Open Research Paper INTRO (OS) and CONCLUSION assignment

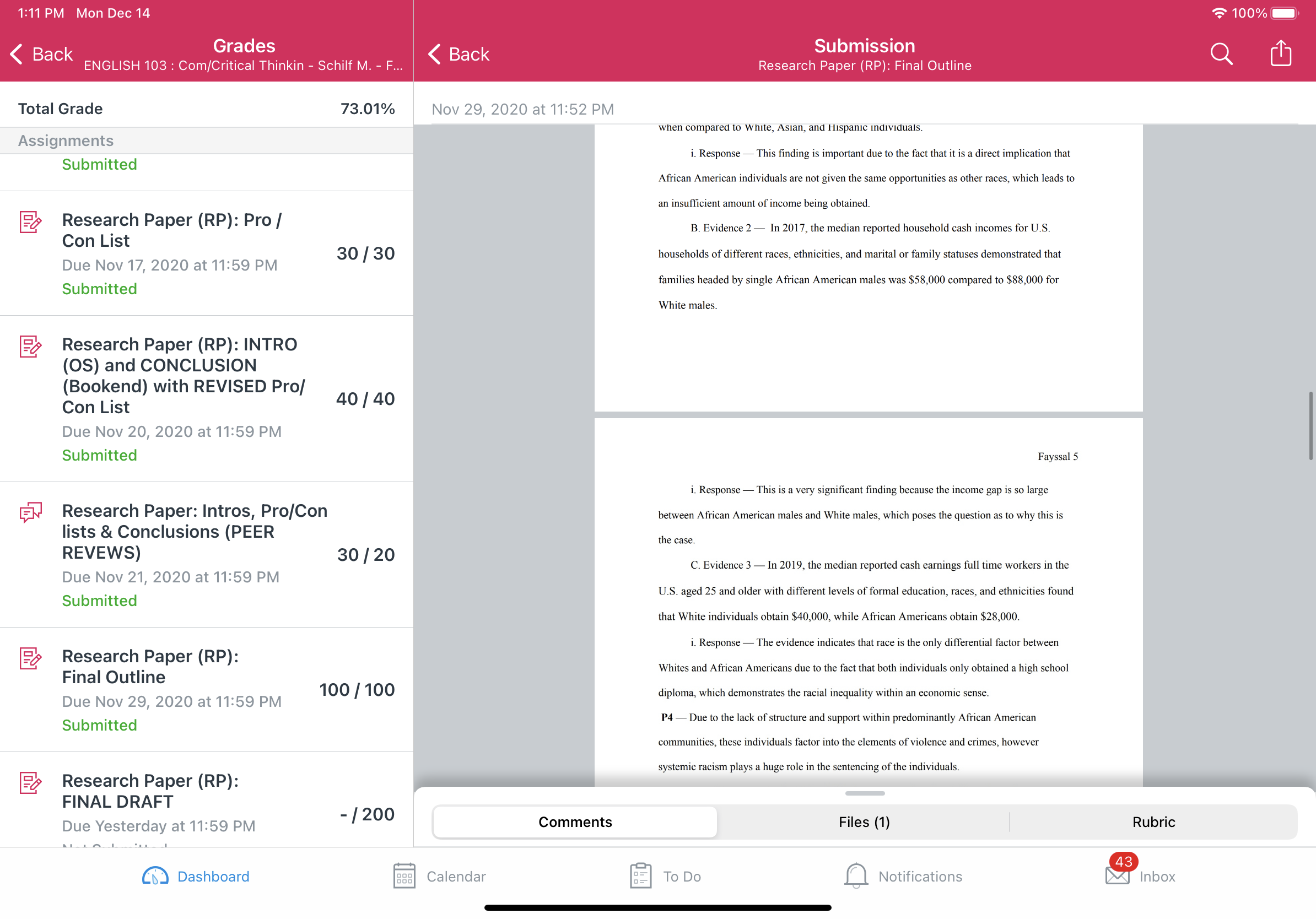tap(206, 399)
